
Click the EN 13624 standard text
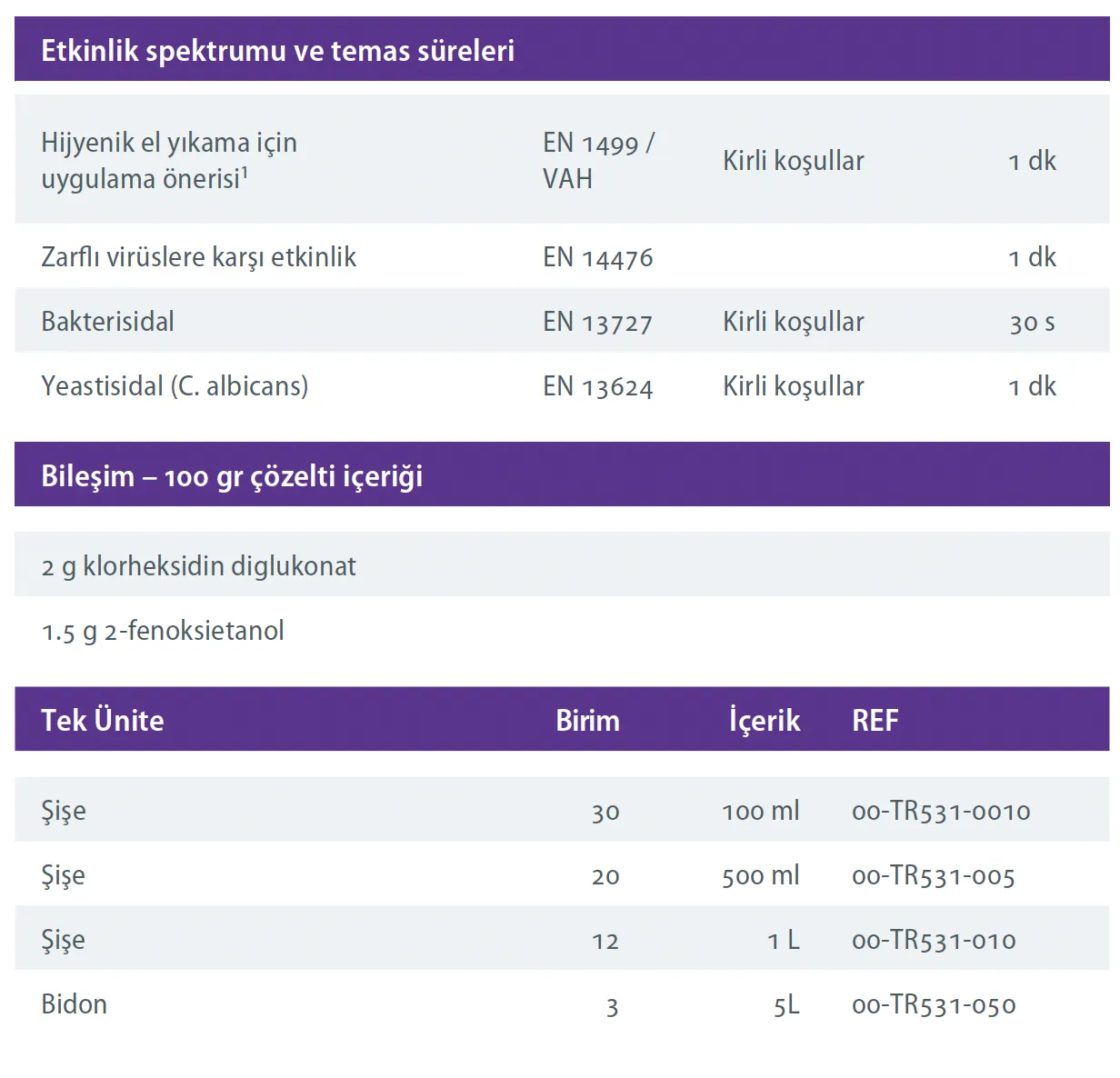pyautogui.click(x=597, y=387)
